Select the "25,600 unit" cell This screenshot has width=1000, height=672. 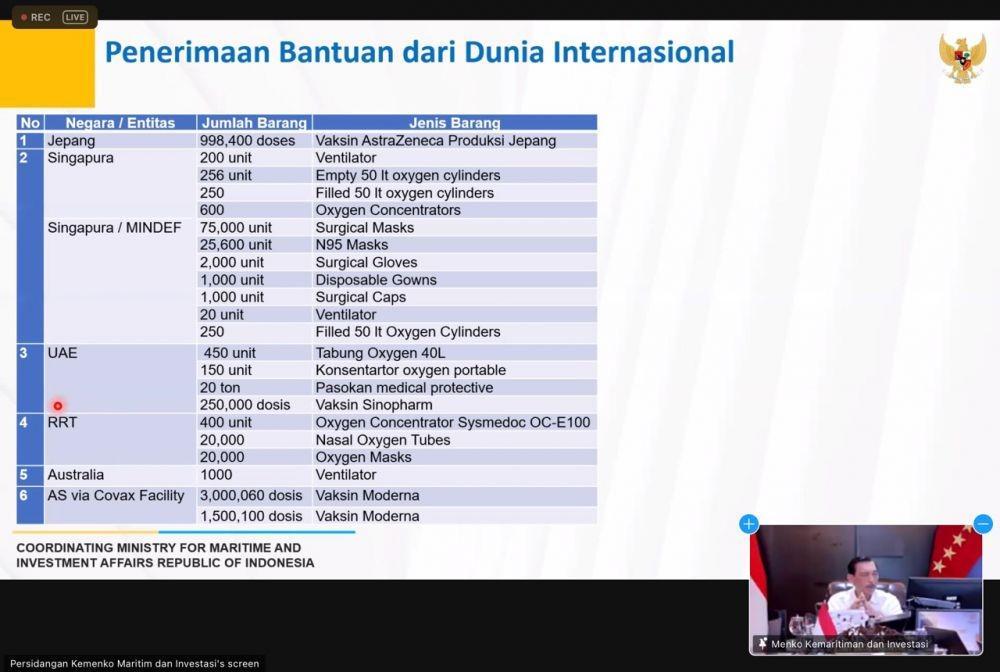254,245
